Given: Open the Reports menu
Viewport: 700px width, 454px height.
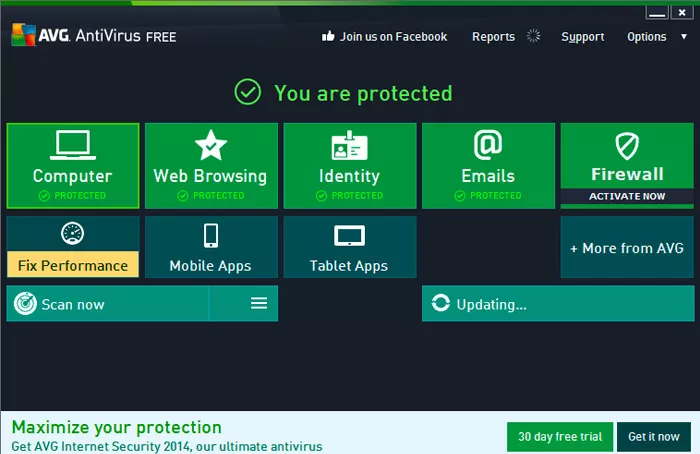Looking at the screenshot, I should 493,37.
